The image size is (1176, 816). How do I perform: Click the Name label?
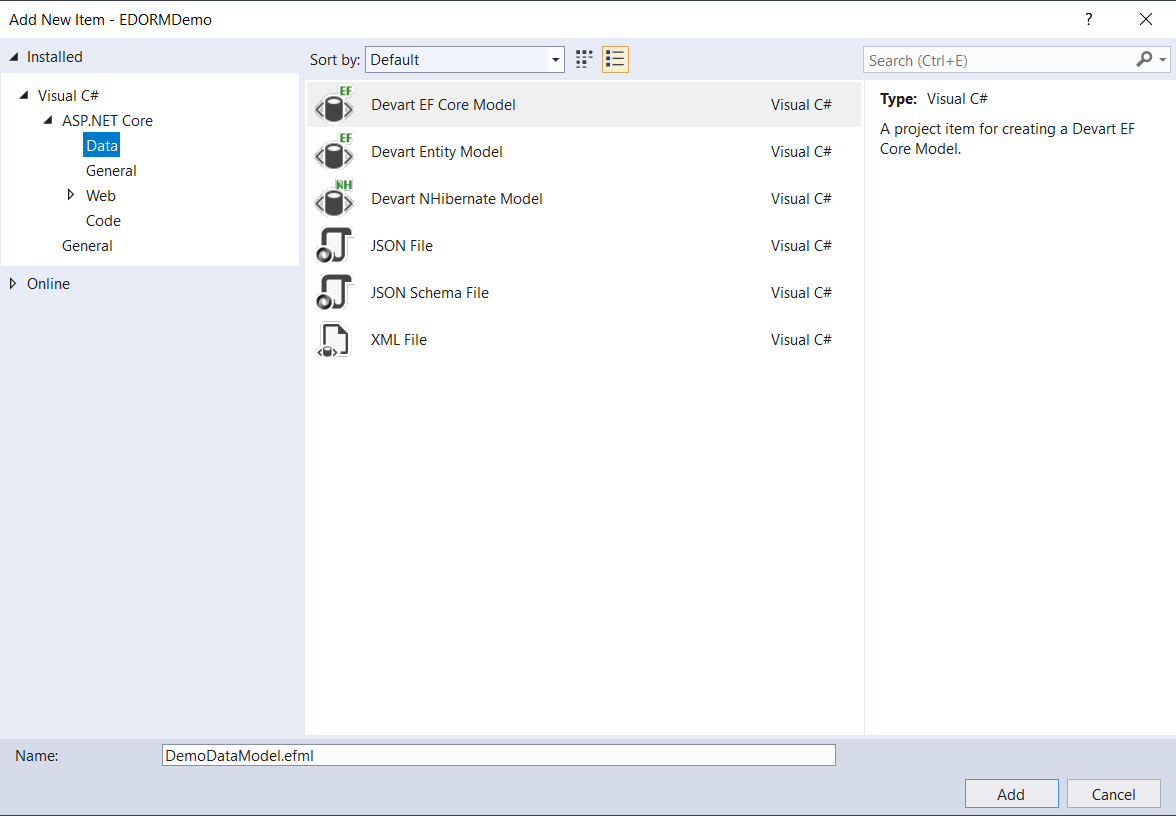pos(37,756)
